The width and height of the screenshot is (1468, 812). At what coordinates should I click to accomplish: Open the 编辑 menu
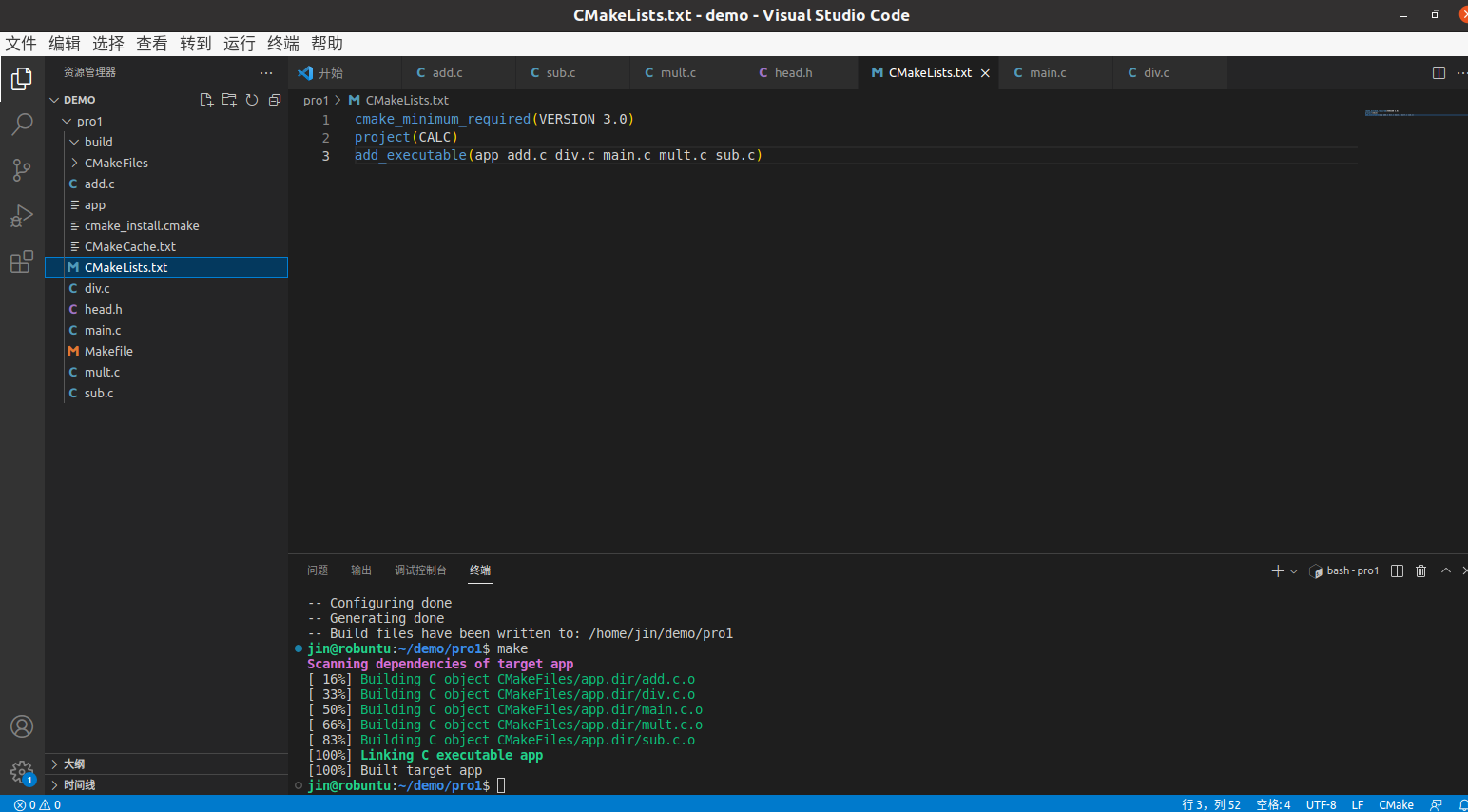point(65,44)
